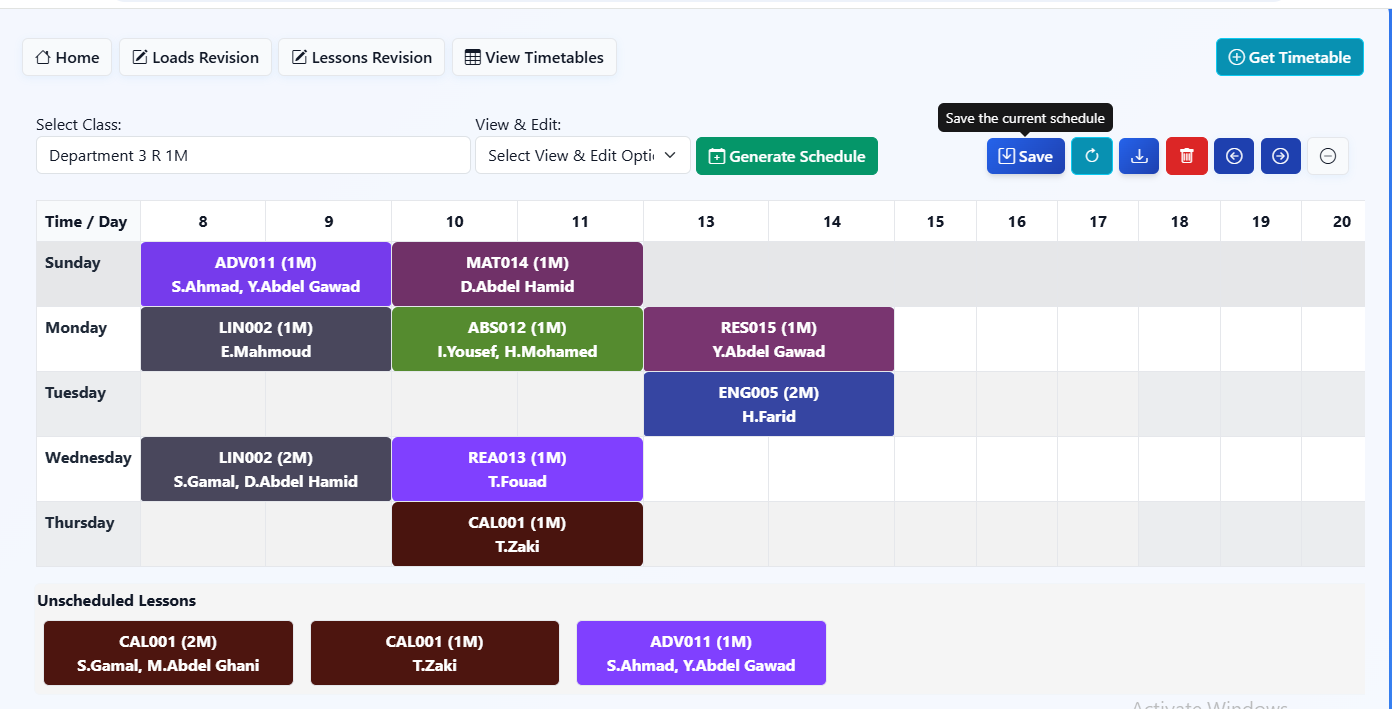Image resolution: width=1392 pixels, height=709 pixels.
Task: Select the unscheduled CAL001 (2M) lesson block
Action: tap(167, 653)
